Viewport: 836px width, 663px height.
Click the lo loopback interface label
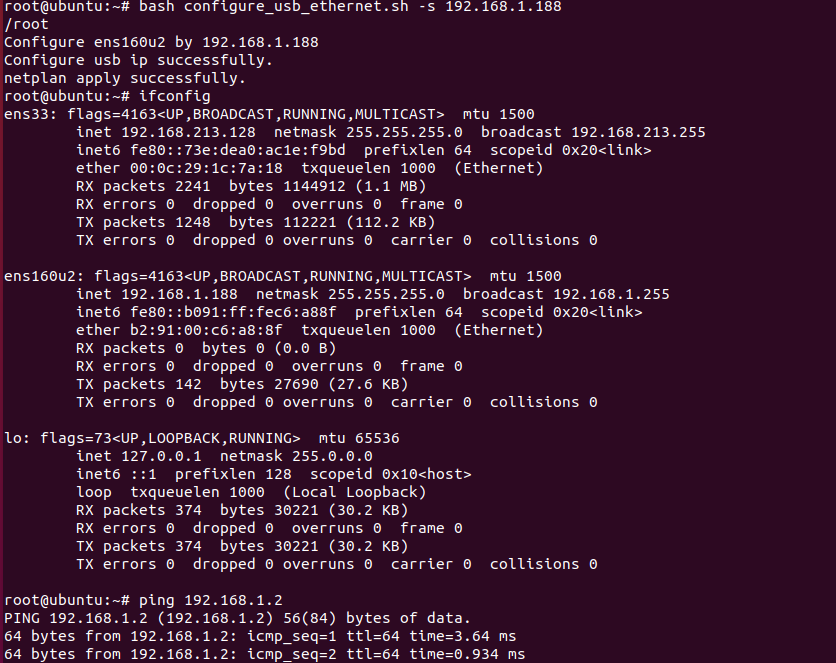point(13,438)
